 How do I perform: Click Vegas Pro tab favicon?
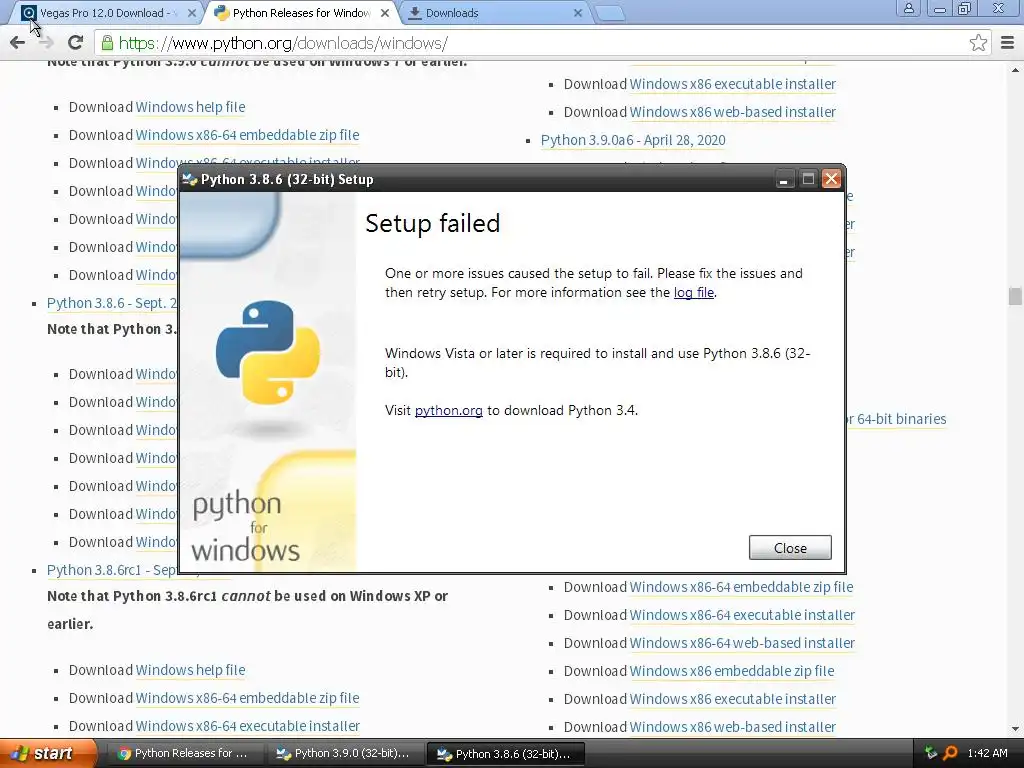point(28,12)
